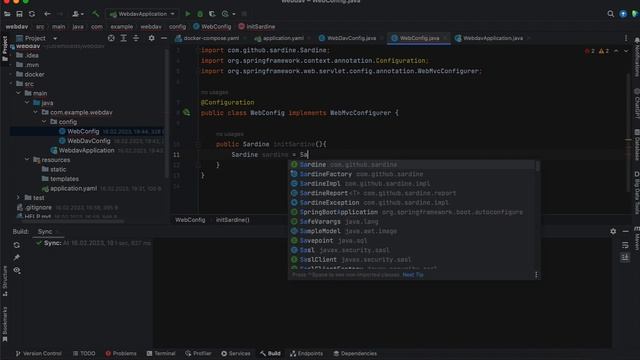Viewport: 640px width, 360px height.
Task: Click the Project tree horizontal scrollbar
Action: click(73, 221)
